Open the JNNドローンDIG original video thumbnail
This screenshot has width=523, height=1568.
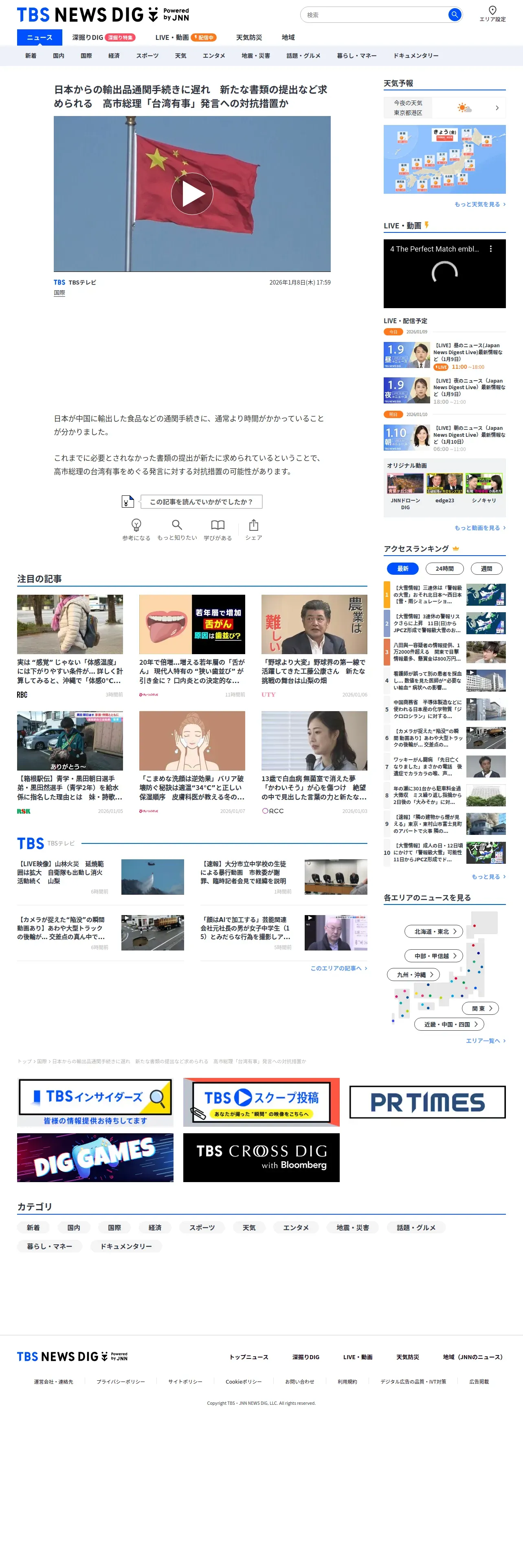(405, 483)
